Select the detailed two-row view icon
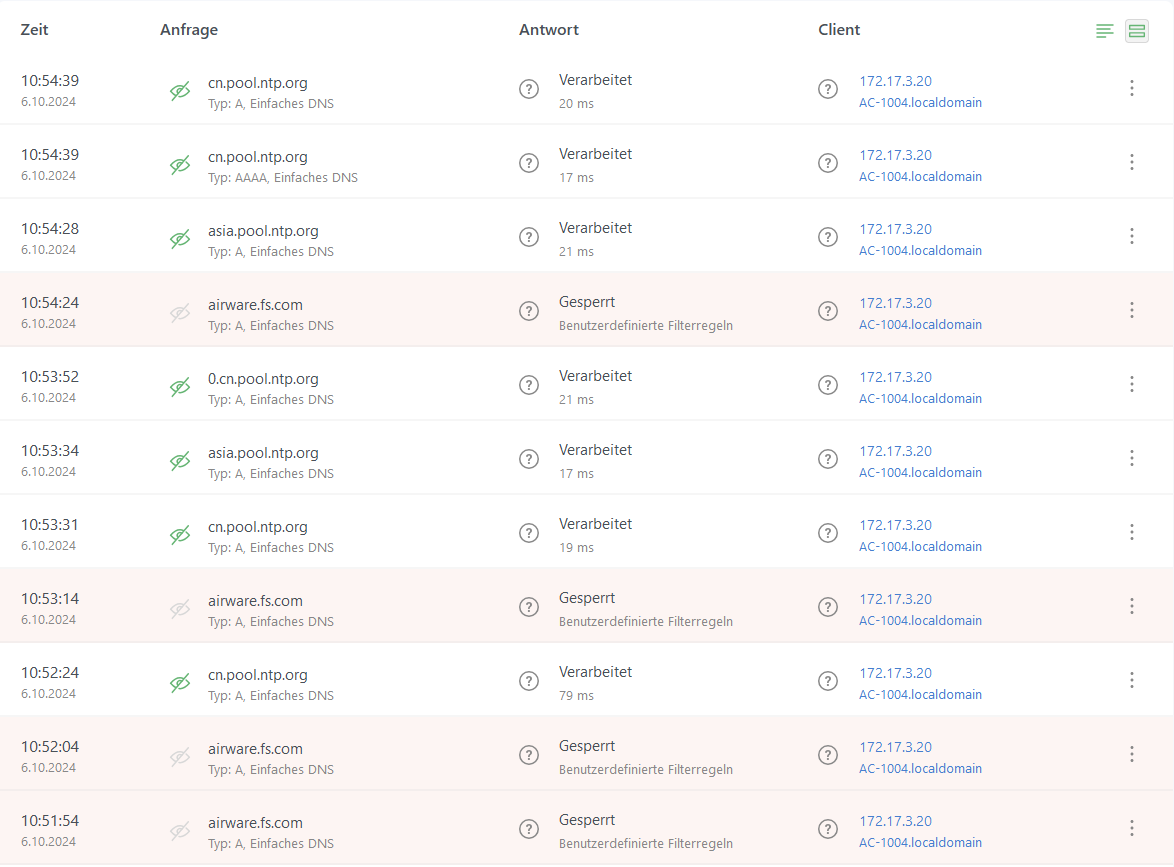Viewport: 1174px width, 867px height. [1137, 31]
